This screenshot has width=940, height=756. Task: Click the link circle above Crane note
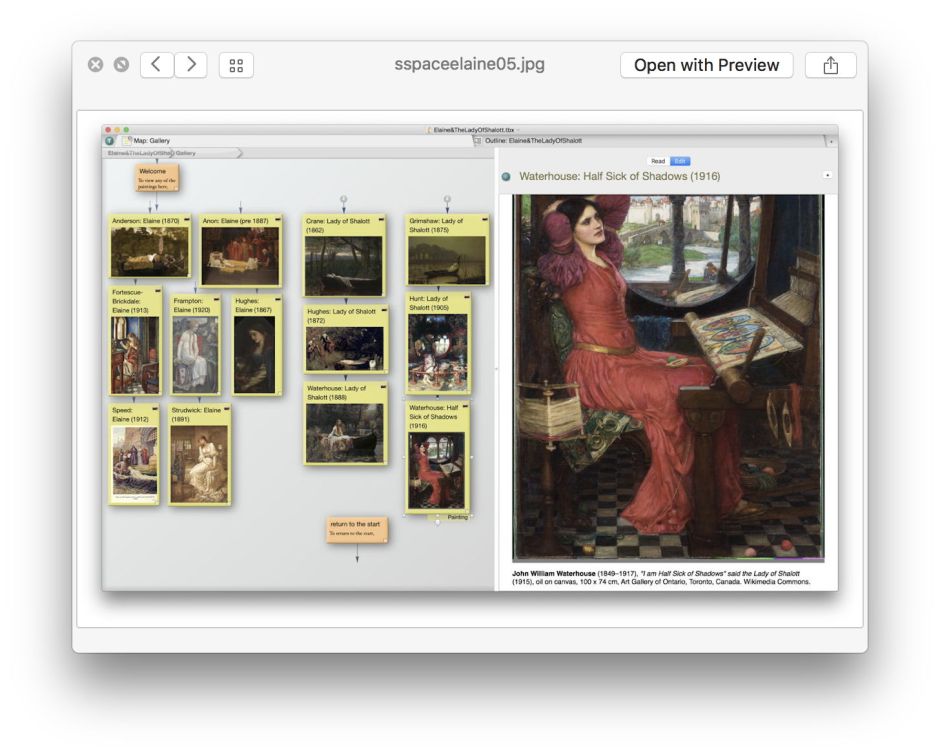[x=344, y=199]
